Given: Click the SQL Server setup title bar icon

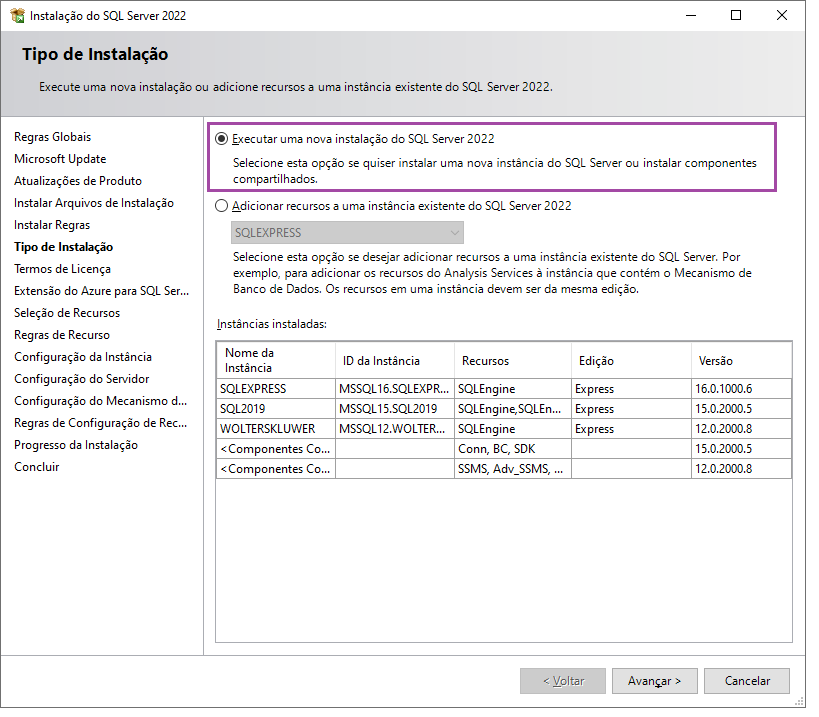Looking at the screenshot, I should [x=17, y=16].
